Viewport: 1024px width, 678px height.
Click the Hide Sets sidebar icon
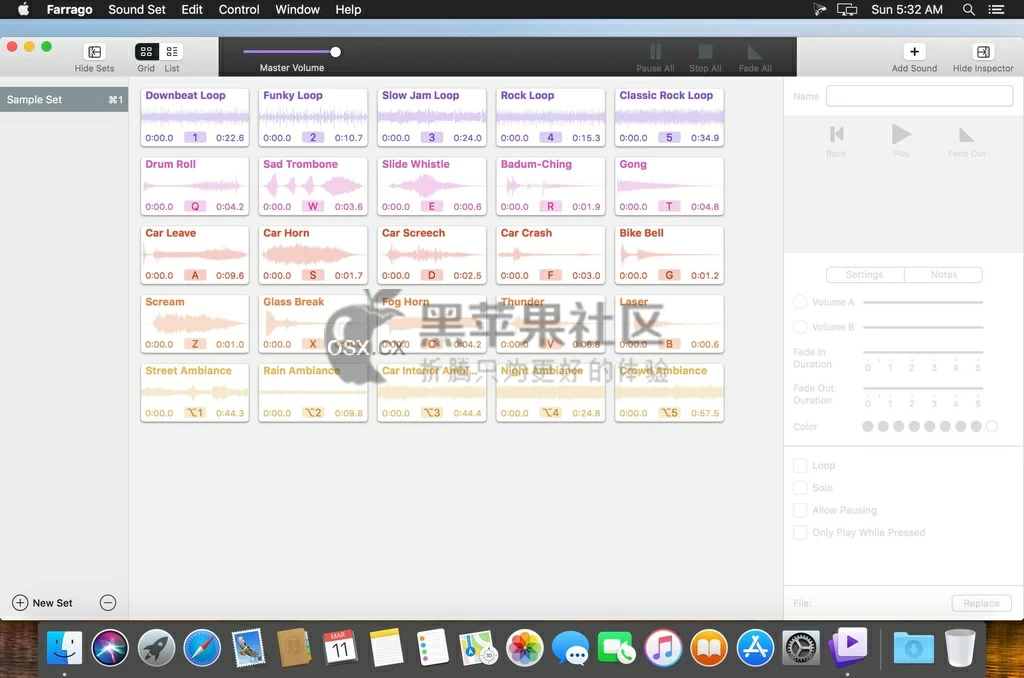(x=94, y=52)
